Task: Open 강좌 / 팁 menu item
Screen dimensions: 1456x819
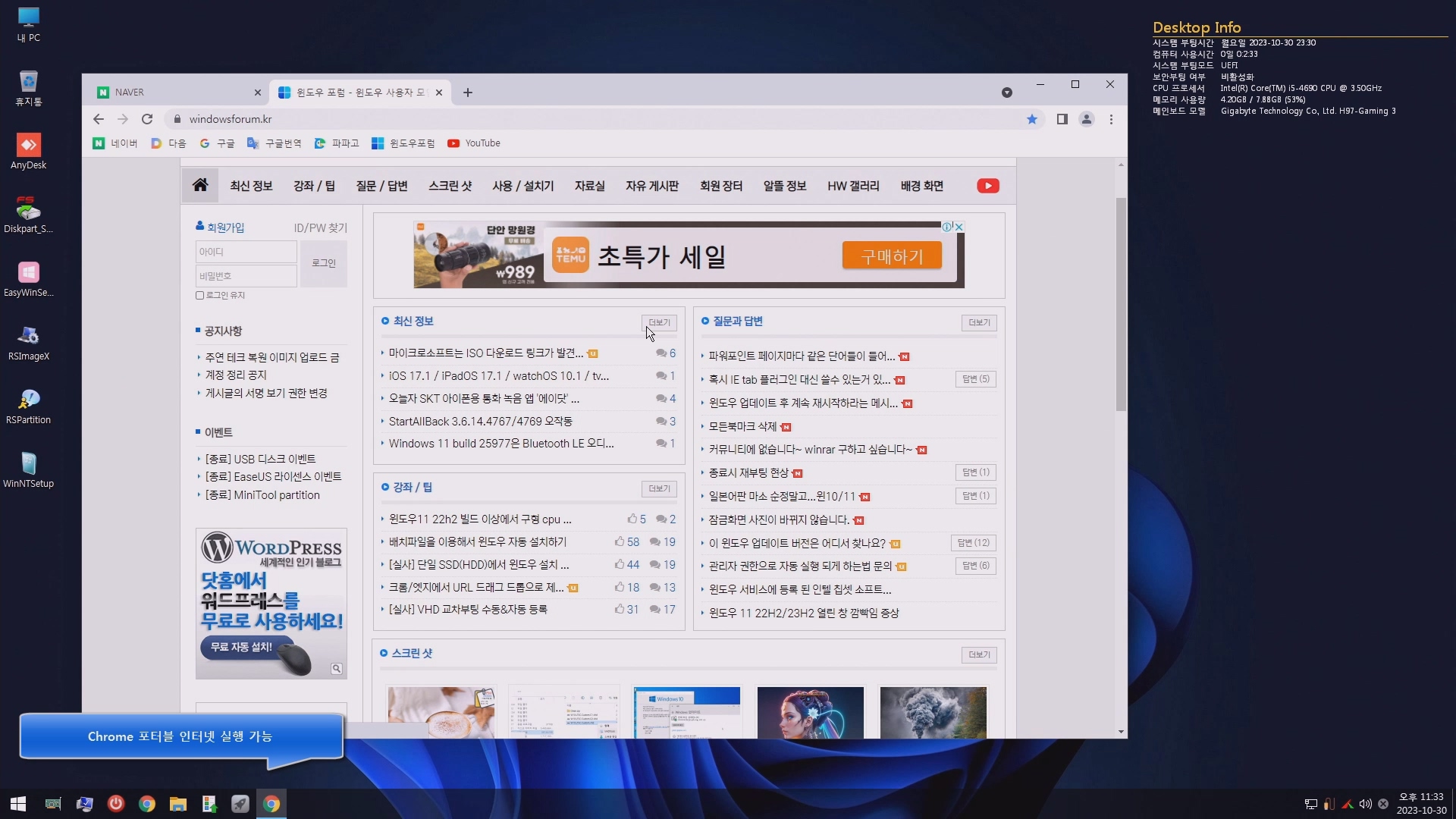Action: (314, 186)
